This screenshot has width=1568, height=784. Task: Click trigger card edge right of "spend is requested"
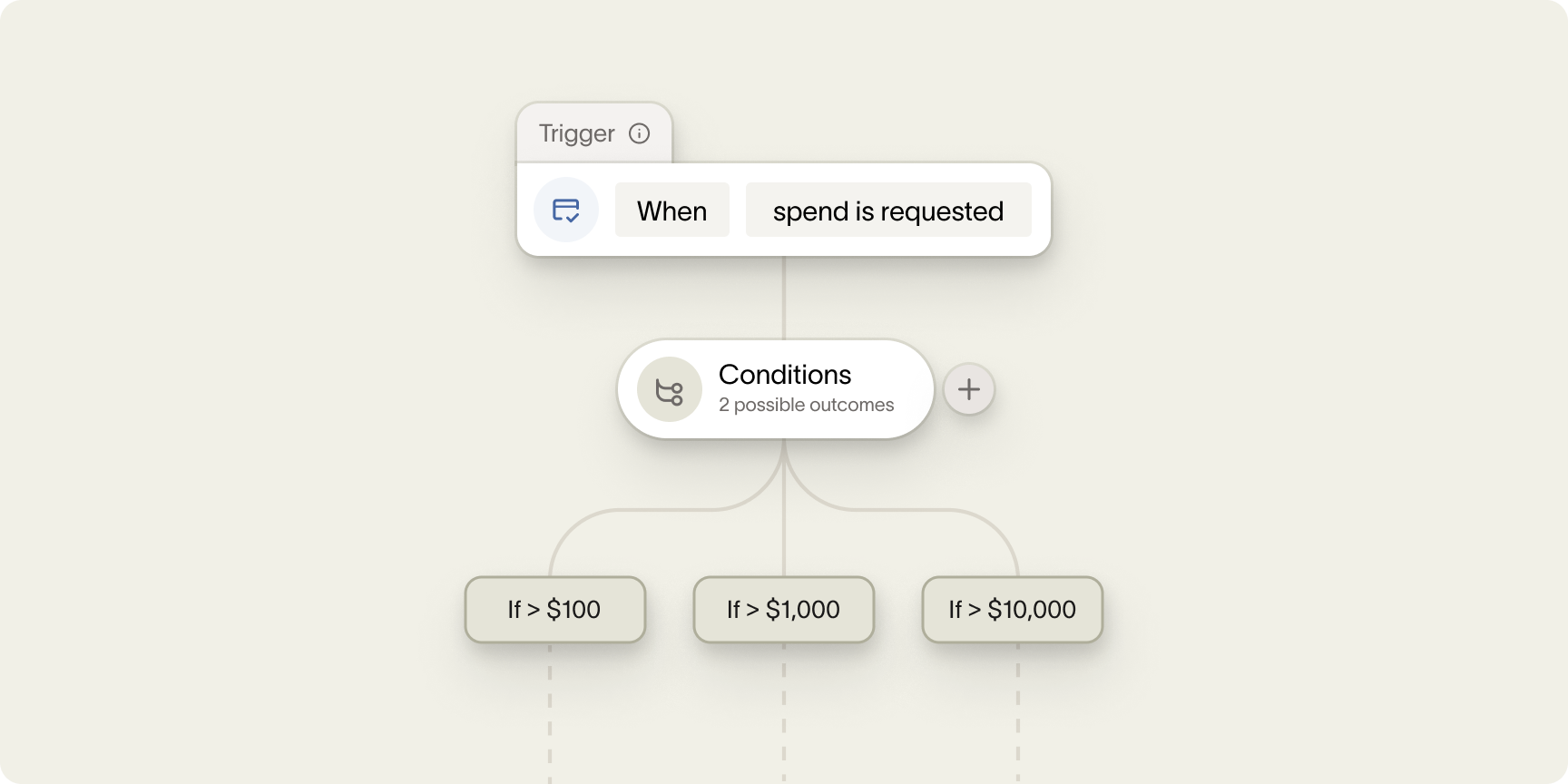coord(1042,211)
